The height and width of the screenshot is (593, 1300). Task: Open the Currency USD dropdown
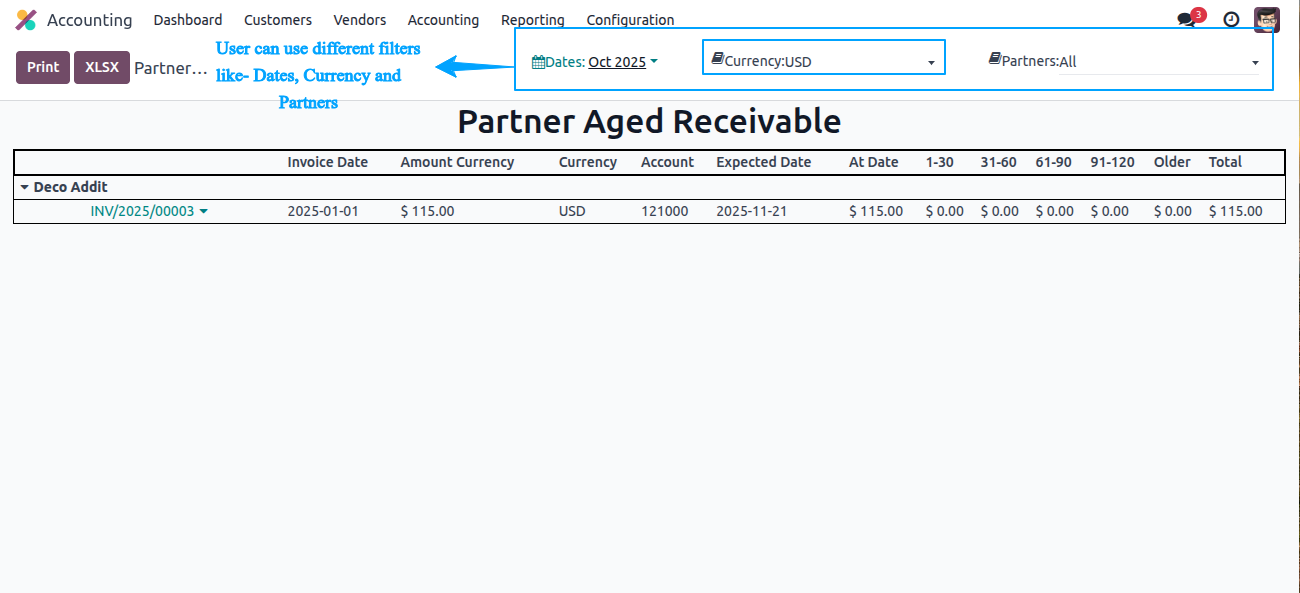[x=860, y=62]
